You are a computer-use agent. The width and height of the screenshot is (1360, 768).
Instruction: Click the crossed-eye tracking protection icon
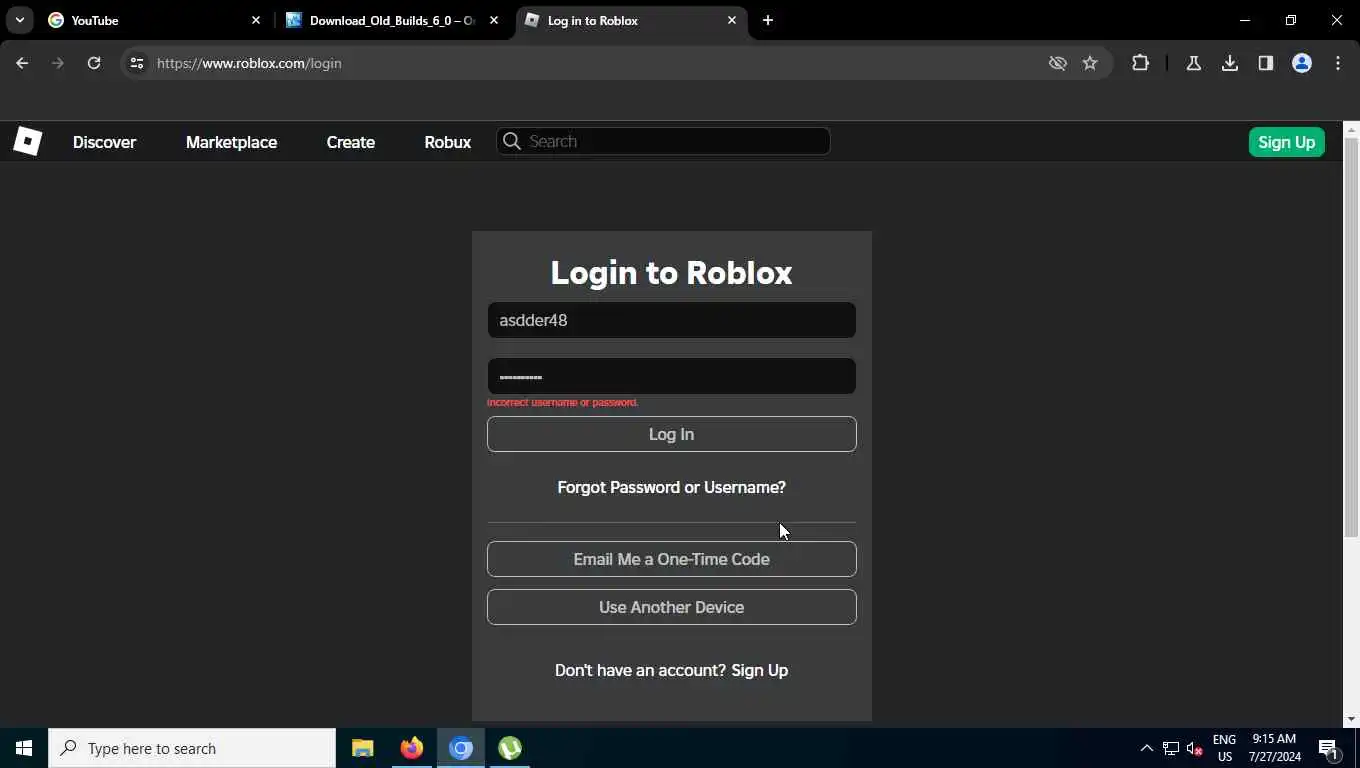click(1057, 63)
